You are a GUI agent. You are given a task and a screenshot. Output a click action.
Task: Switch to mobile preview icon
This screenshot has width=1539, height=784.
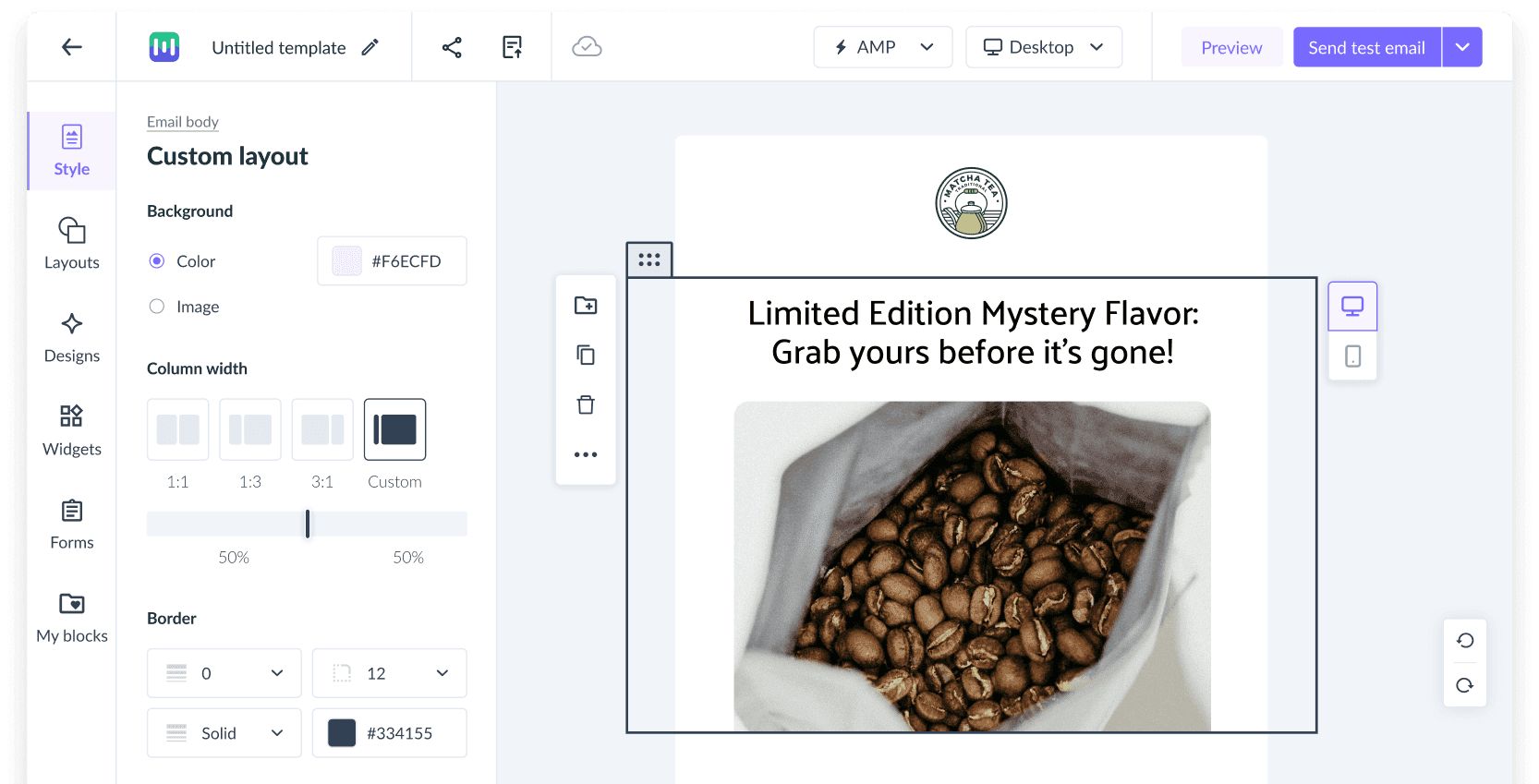1352,356
